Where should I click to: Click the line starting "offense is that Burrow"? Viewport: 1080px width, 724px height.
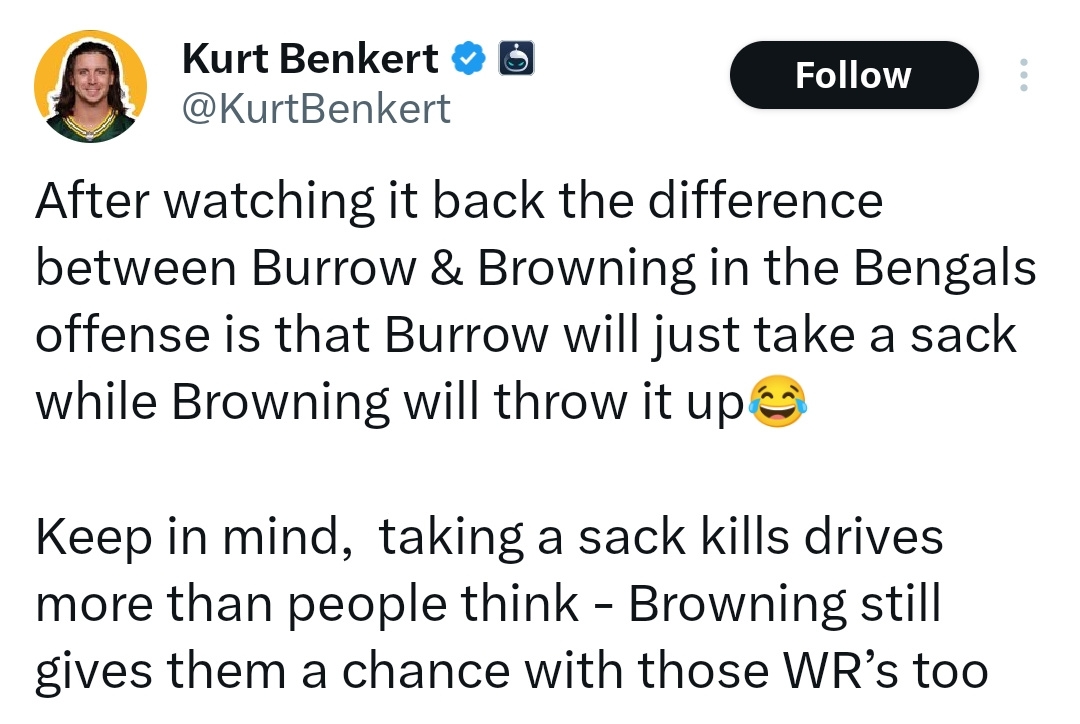[x=525, y=335]
